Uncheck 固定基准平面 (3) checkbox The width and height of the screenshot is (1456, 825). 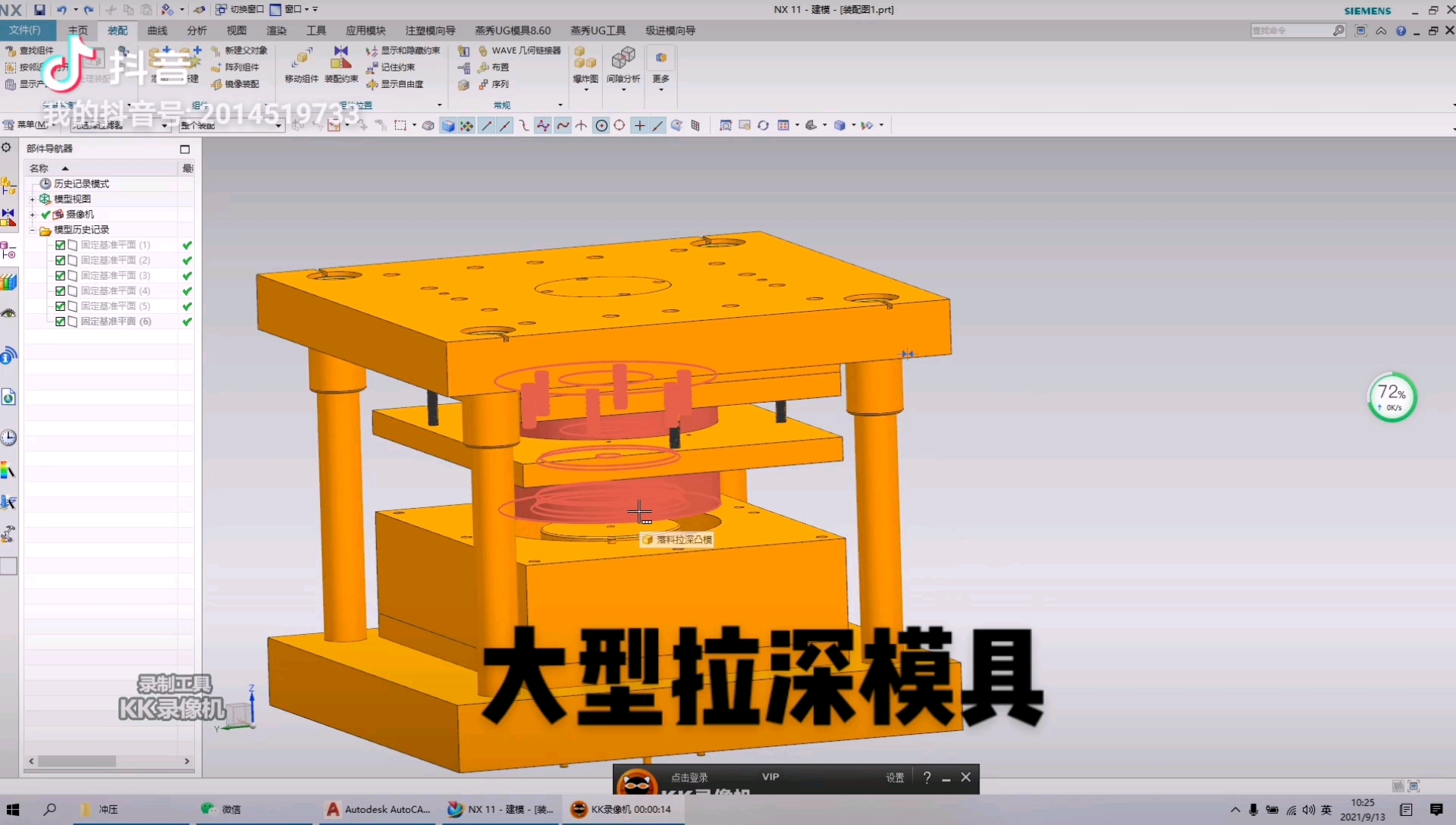pyautogui.click(x=60, y=275)
